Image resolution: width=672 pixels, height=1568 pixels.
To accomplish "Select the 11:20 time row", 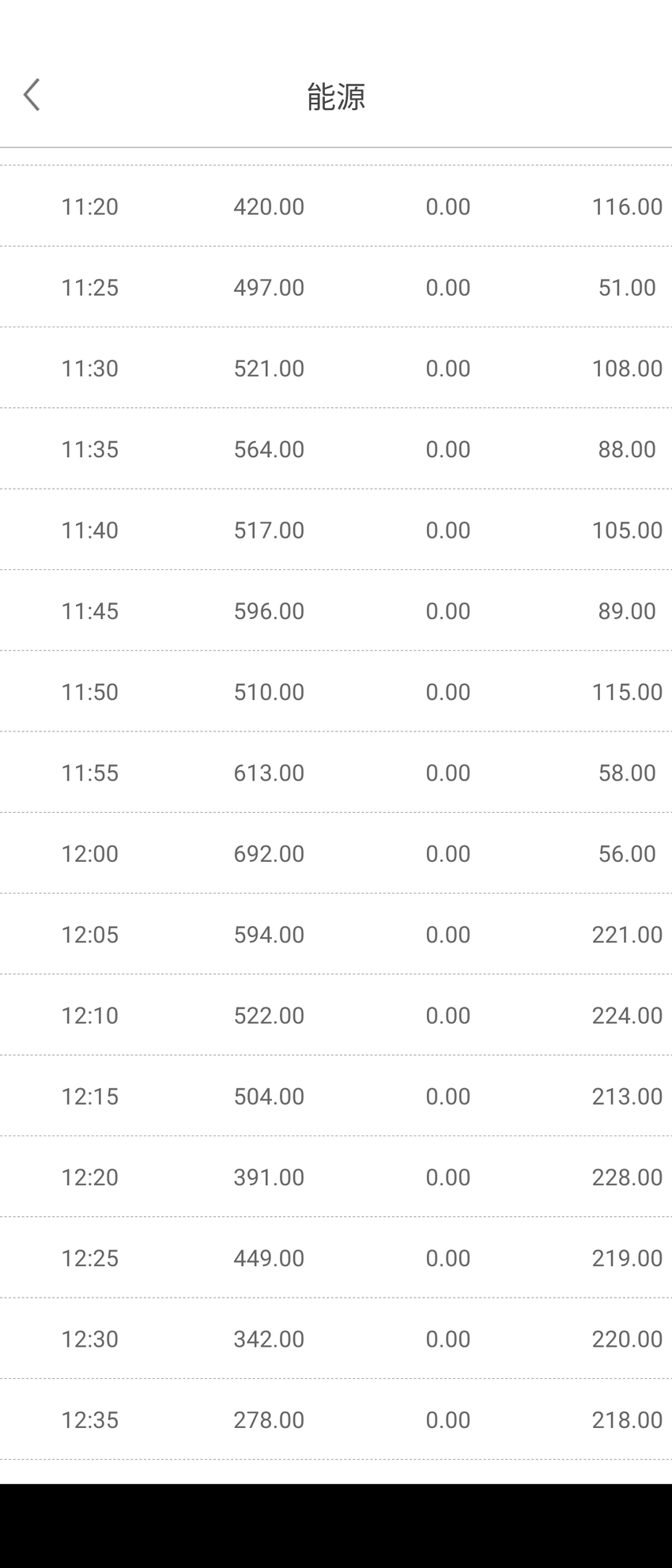I will 336,206.
